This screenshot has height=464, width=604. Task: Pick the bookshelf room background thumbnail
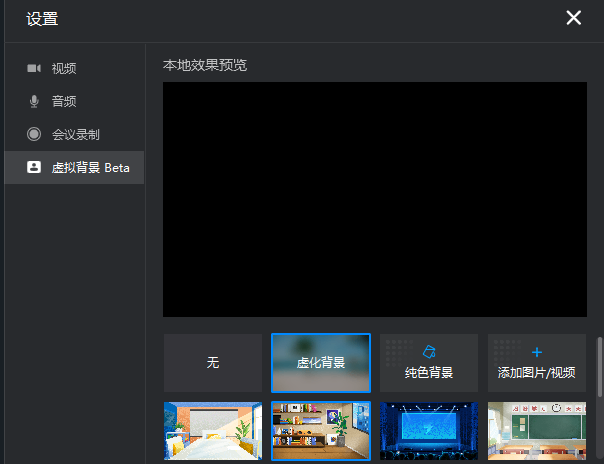point(321,432)
